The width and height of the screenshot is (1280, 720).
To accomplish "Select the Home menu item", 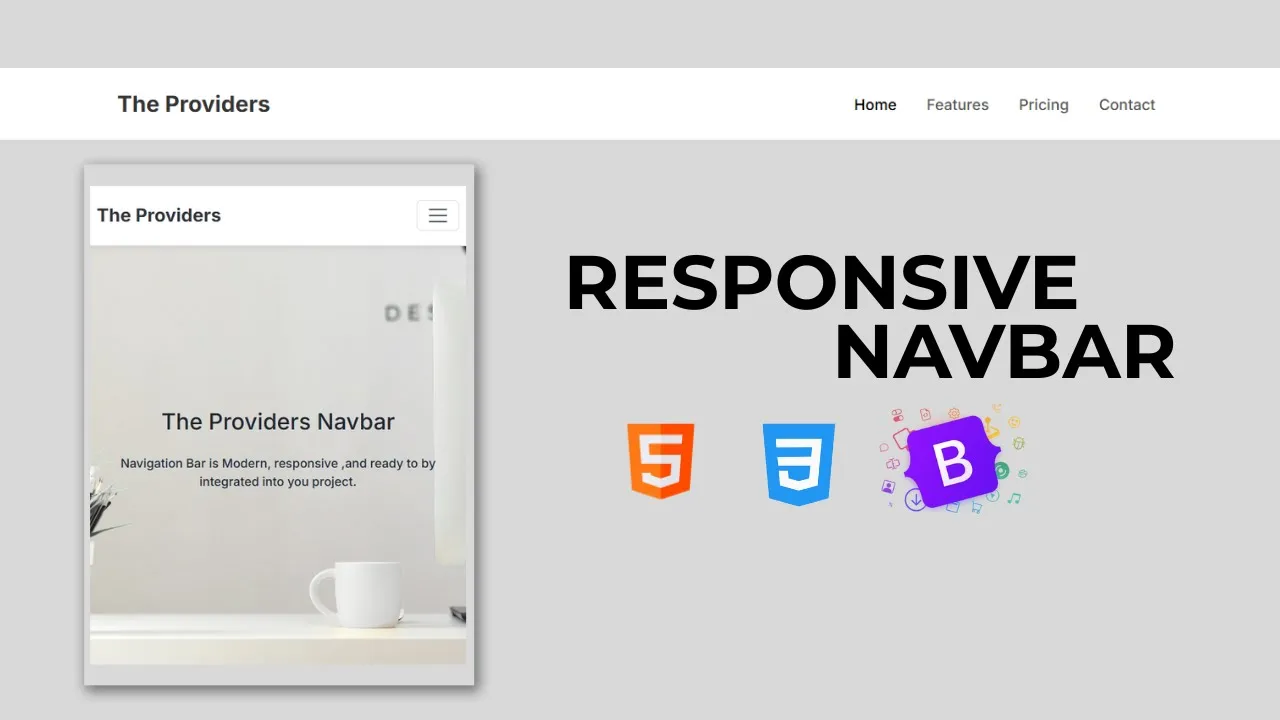I will pyautogui.click(x=875, y=104).
